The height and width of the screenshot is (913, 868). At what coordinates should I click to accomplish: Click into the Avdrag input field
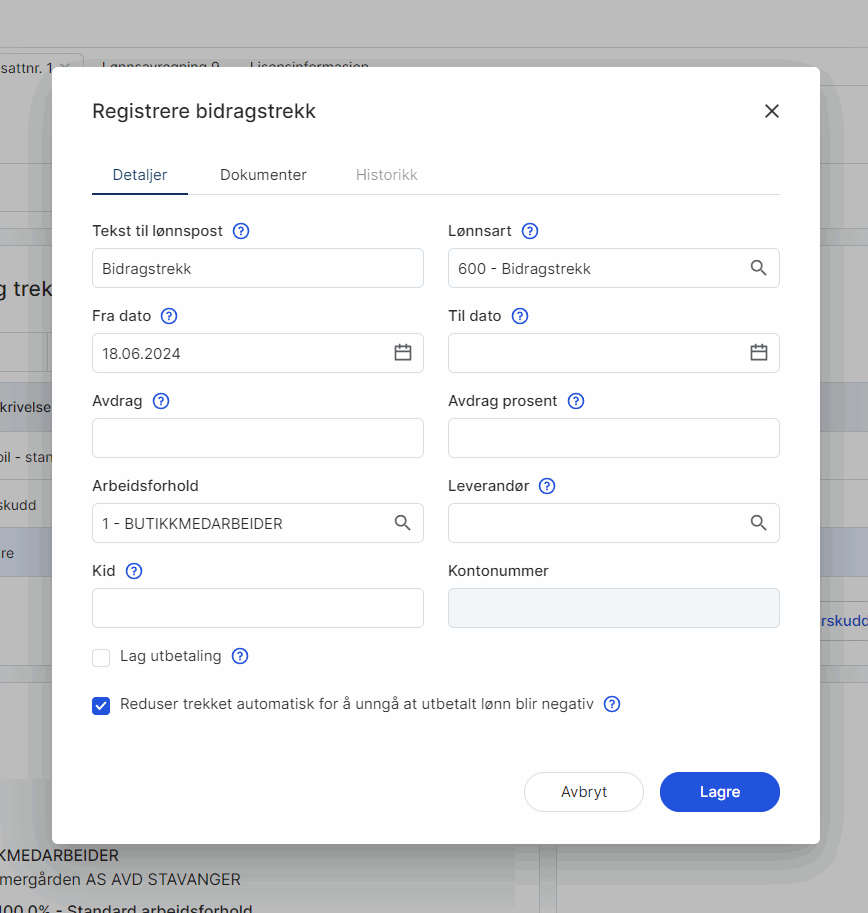pos(258,438)
